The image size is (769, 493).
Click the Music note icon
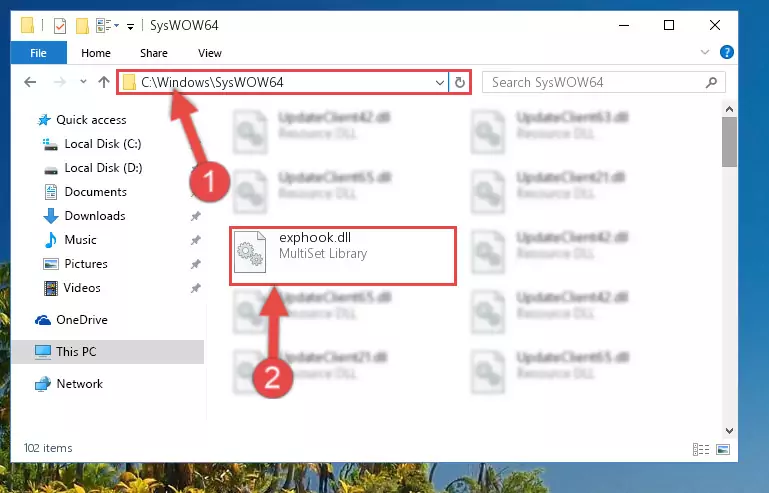pyautogui.click(x=51, y=240)
